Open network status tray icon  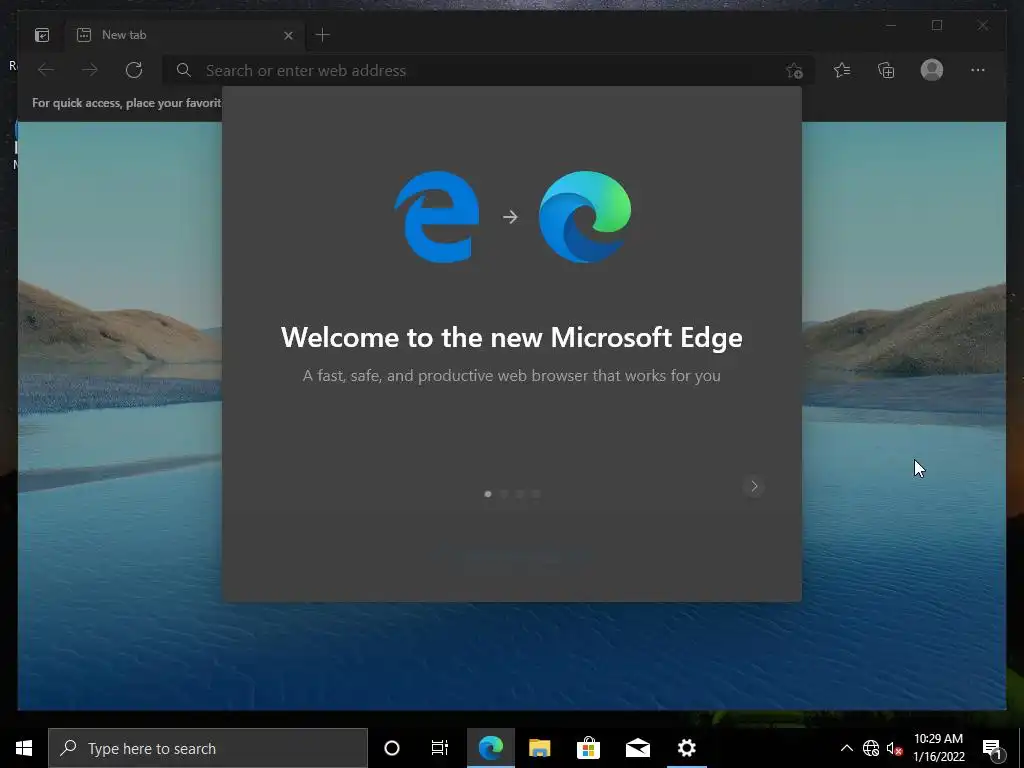click(x=871, y=748)
